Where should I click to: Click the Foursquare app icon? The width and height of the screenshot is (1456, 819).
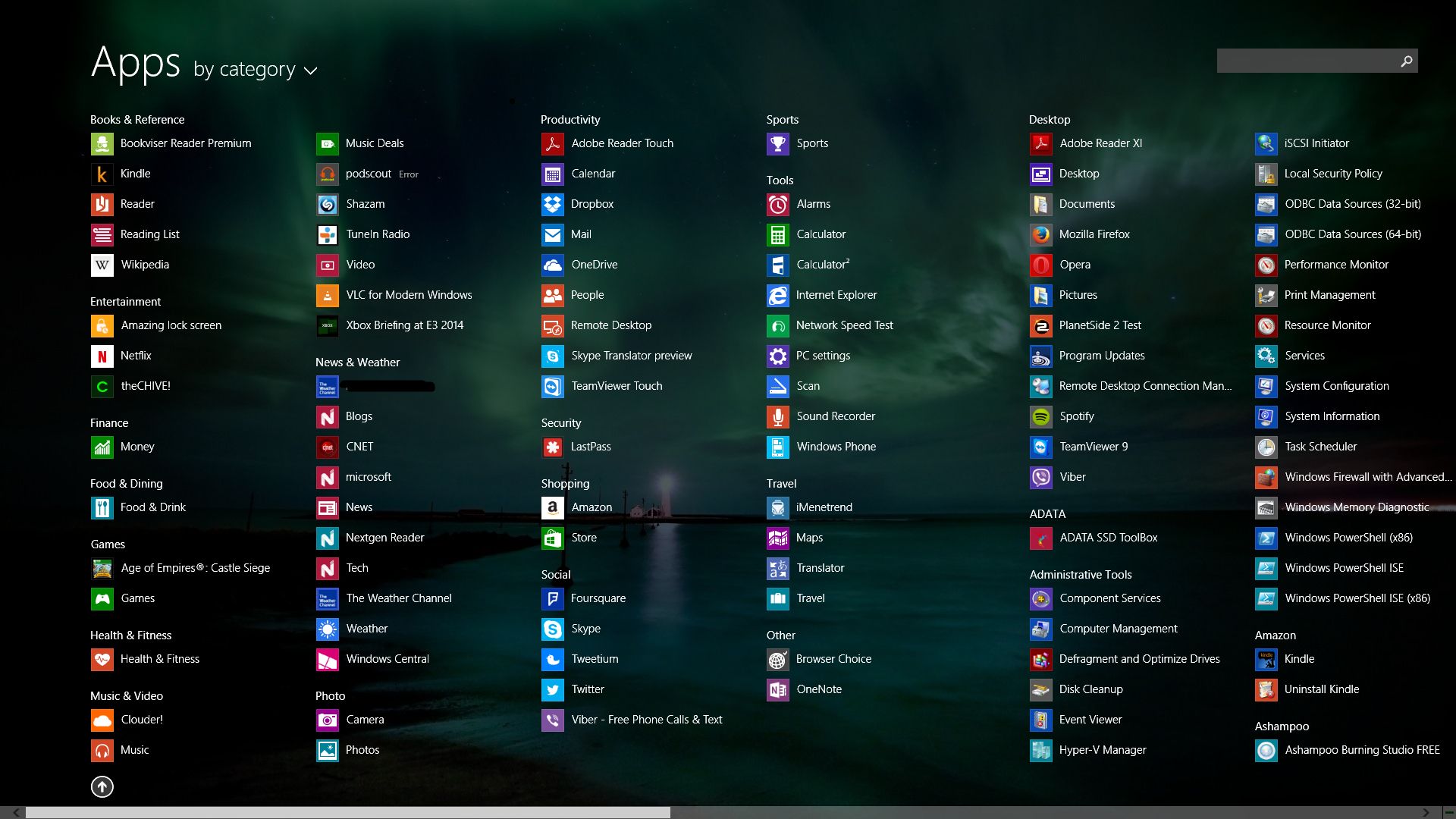click(x=552, y=599)
